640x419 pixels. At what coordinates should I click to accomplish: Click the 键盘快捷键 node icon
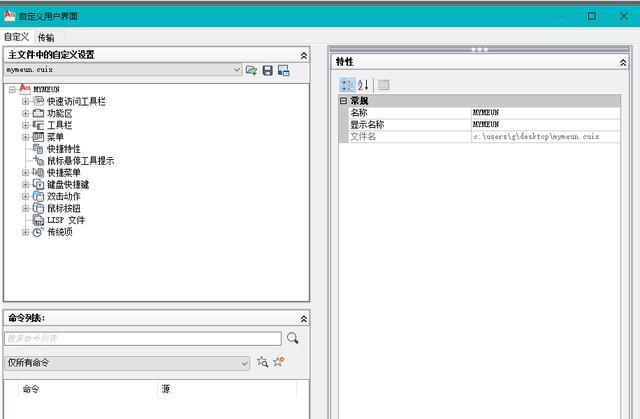click(x=38, y=184)
